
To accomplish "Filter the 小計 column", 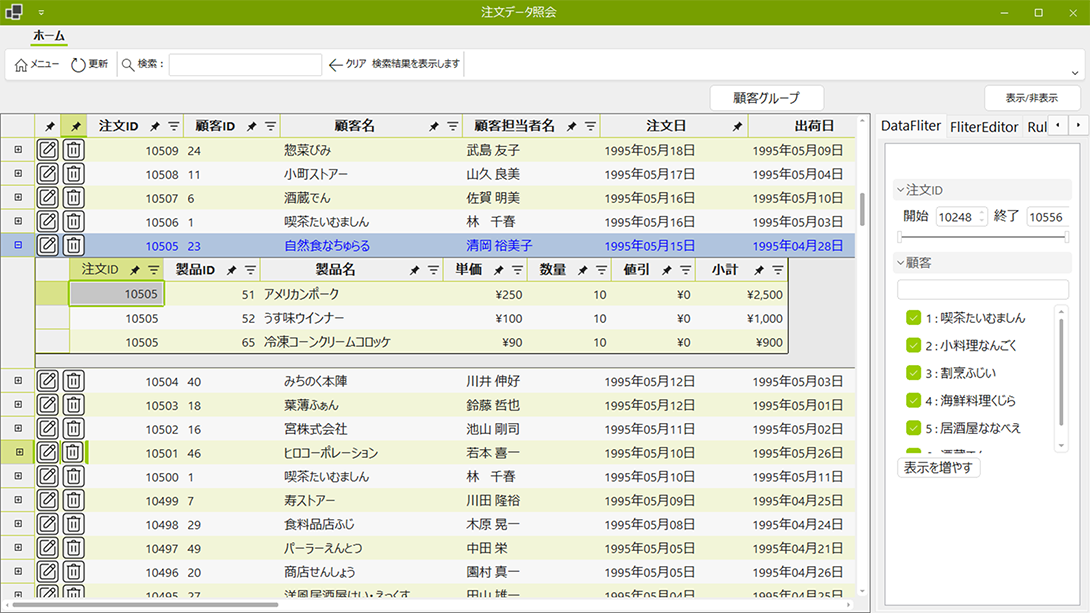I will [x=778, y=270].
